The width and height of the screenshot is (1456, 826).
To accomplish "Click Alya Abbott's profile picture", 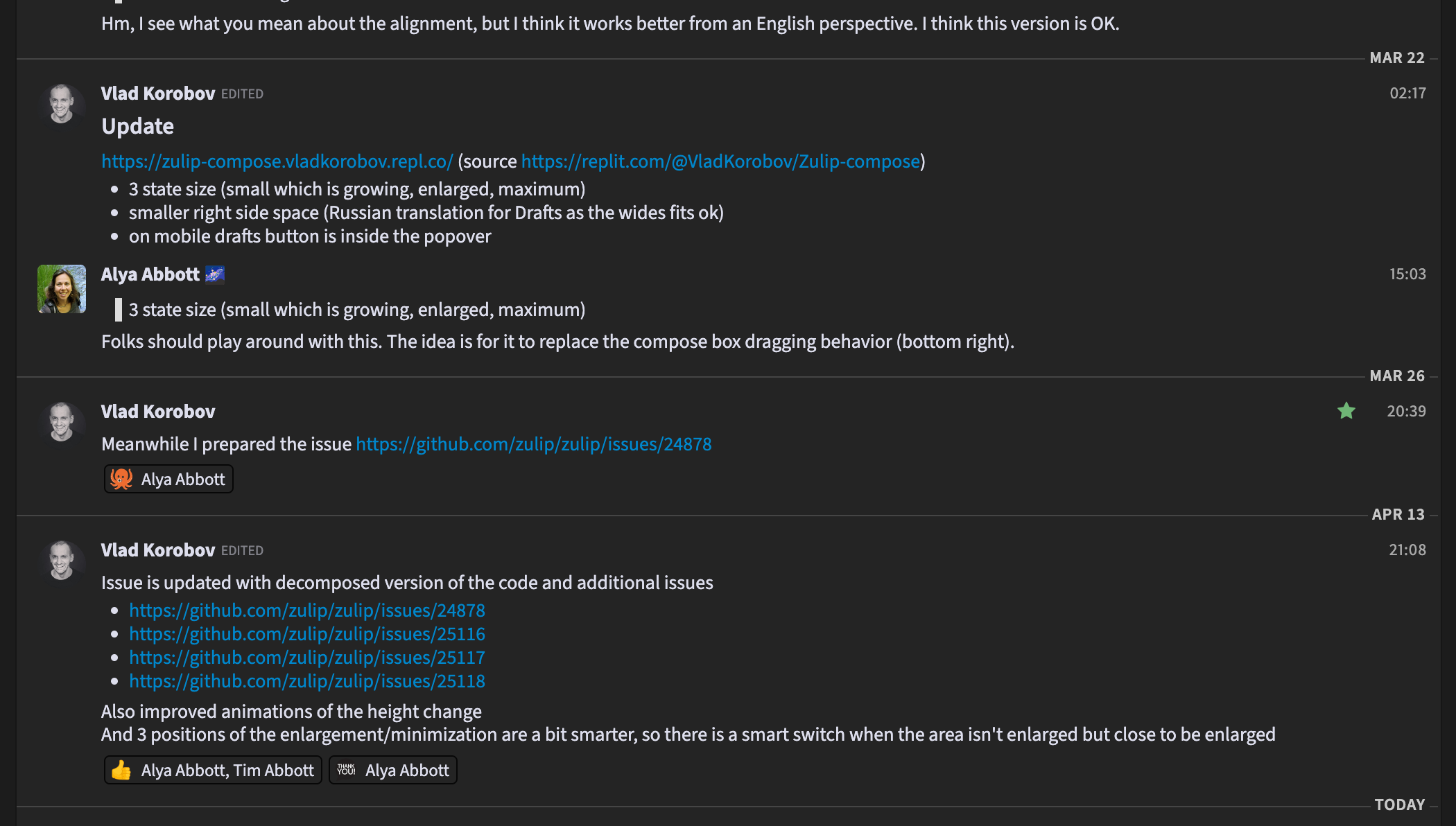I will tap(61, 289).
